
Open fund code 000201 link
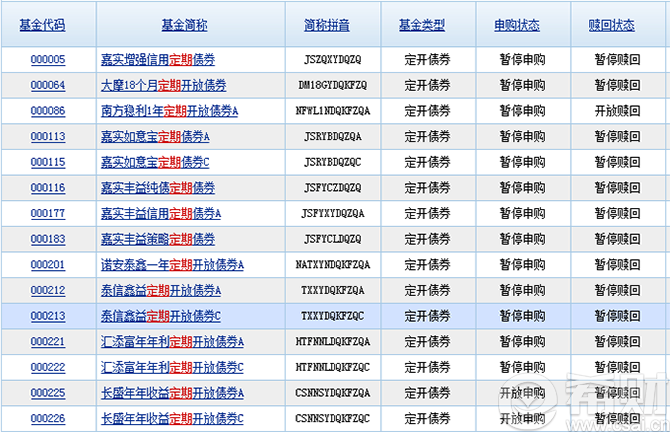point(48,264)
